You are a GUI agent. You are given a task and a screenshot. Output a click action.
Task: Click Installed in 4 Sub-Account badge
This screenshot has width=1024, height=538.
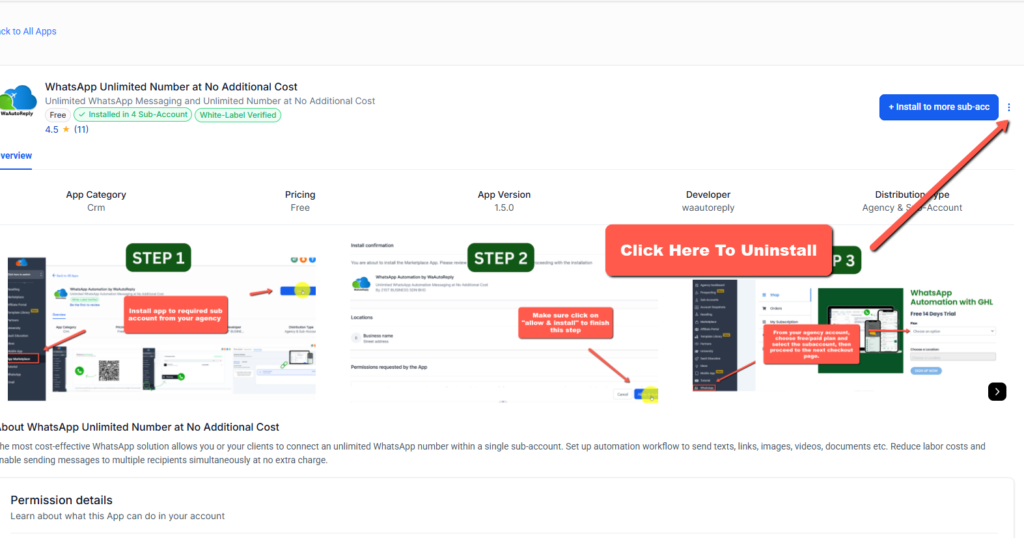[x=133, y=115]
